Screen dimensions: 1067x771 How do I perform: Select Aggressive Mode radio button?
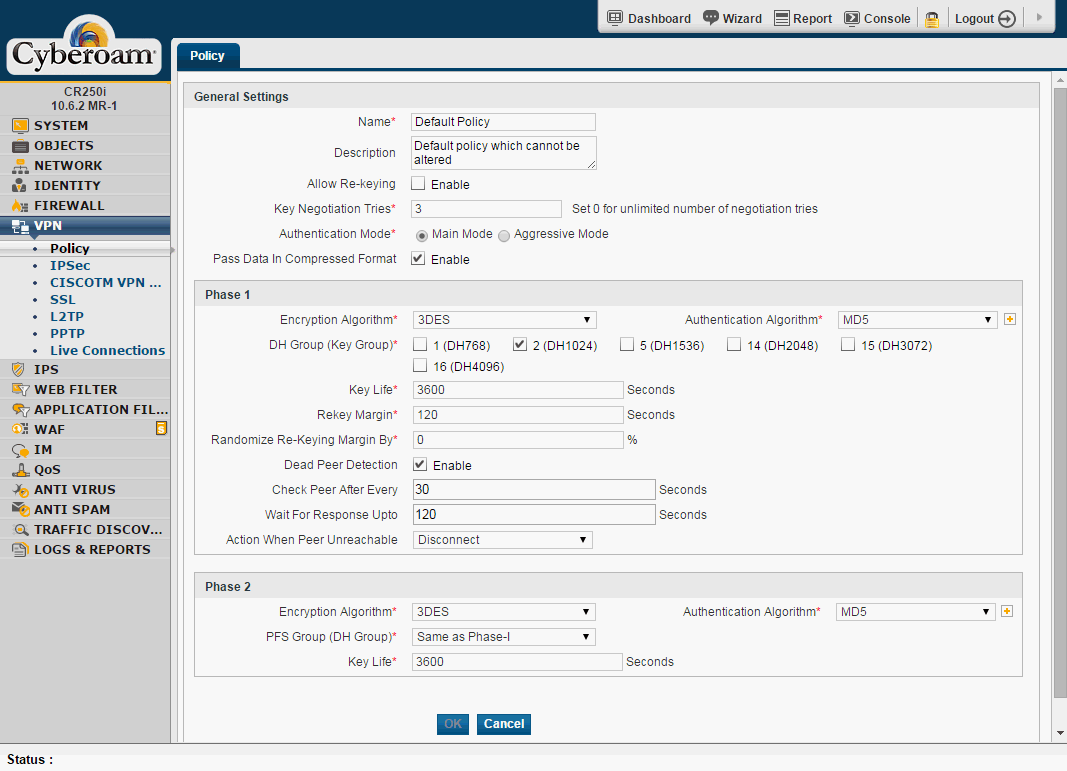tap(504, 235)
